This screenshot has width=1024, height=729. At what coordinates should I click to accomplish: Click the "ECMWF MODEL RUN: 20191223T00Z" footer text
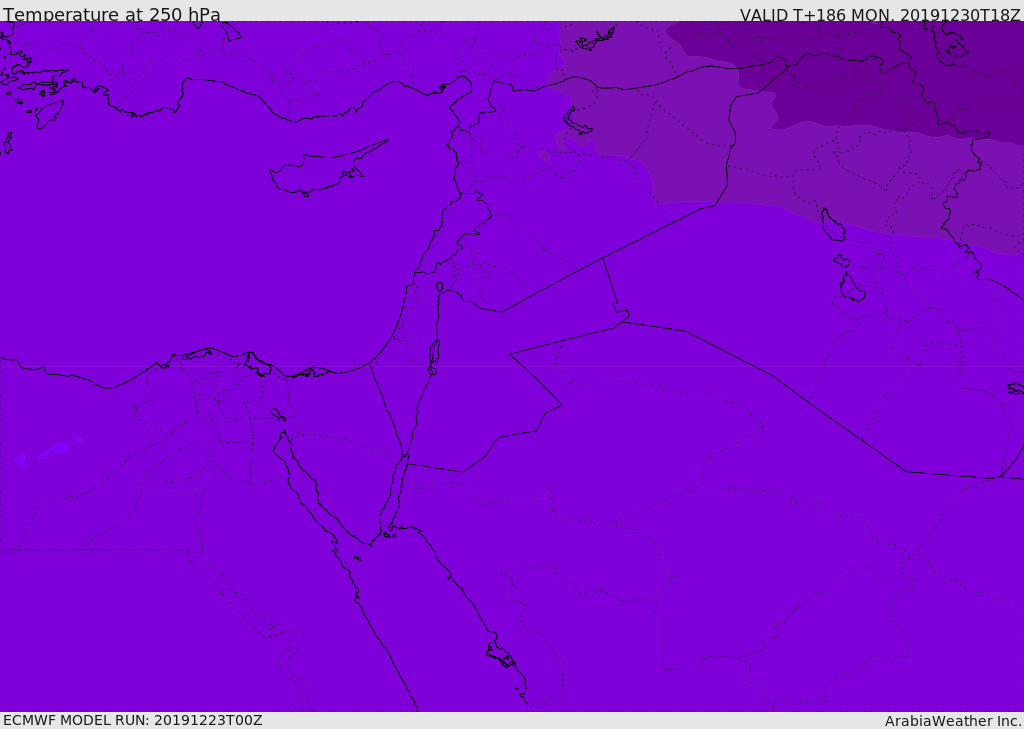pos(133,720)
